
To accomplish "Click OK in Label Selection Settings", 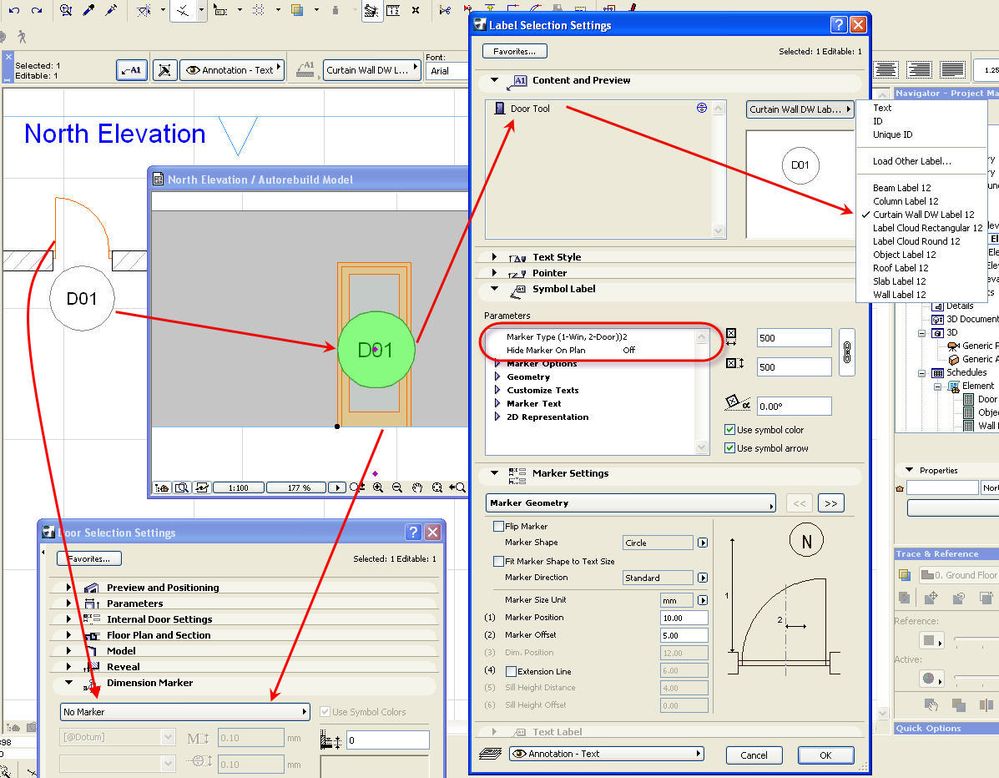I will point(825,755).
